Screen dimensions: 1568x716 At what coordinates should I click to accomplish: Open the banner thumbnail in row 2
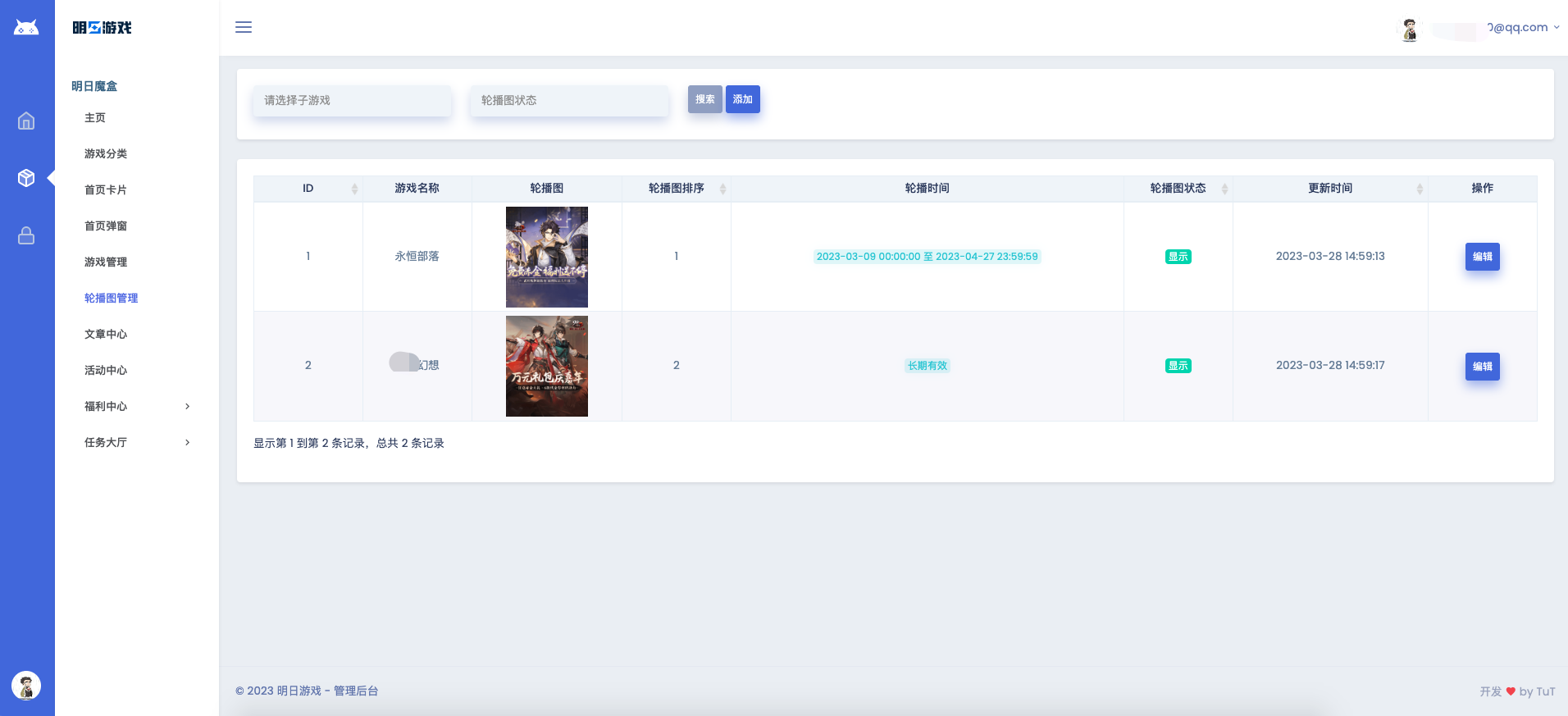[547, 366]
